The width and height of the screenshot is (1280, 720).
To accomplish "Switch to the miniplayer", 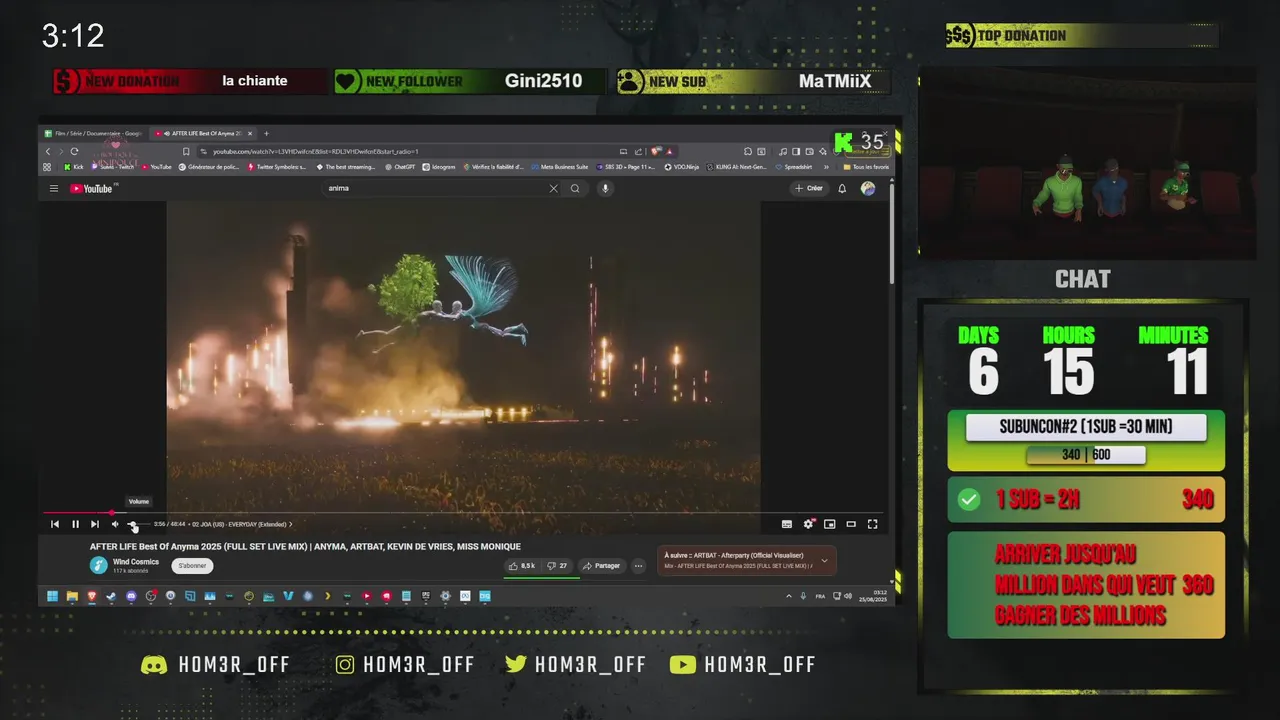I will coord(830,524).
